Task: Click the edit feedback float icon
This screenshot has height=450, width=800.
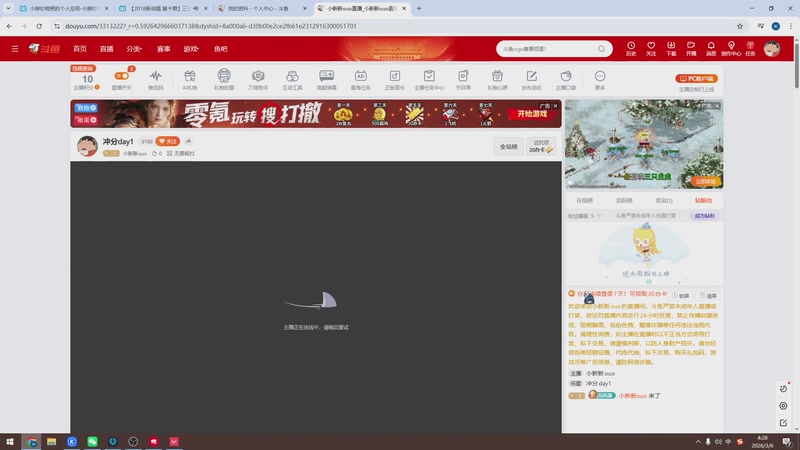Action: coord(783,423)
